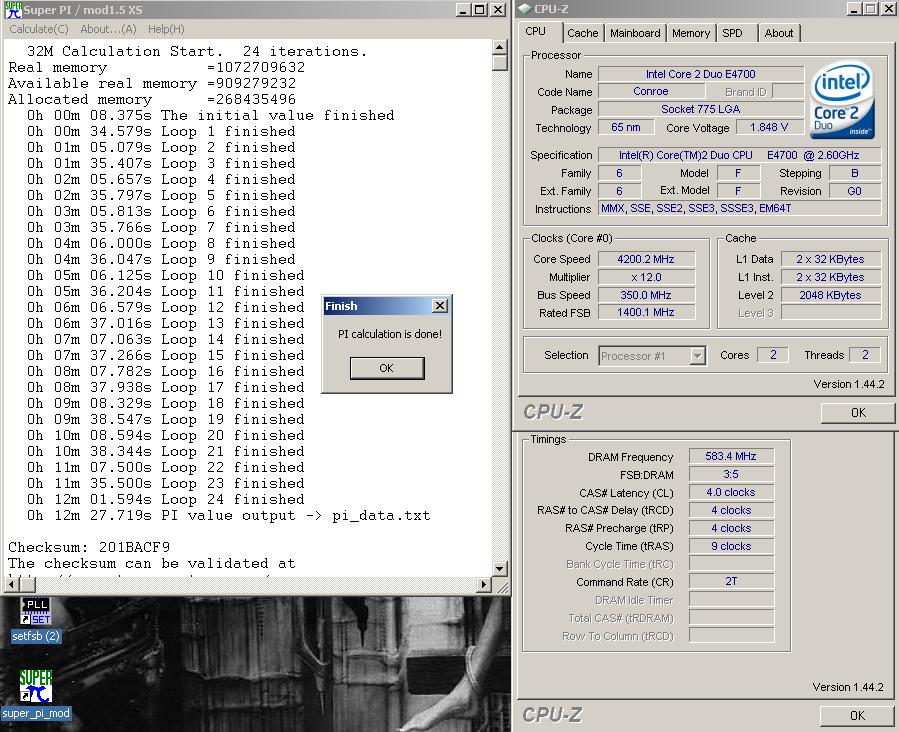The width and height of the screenshot is (899, 732).
Task: Click the Cycle Time (tRAS) value 9 clocks
Action: point(731,546)
